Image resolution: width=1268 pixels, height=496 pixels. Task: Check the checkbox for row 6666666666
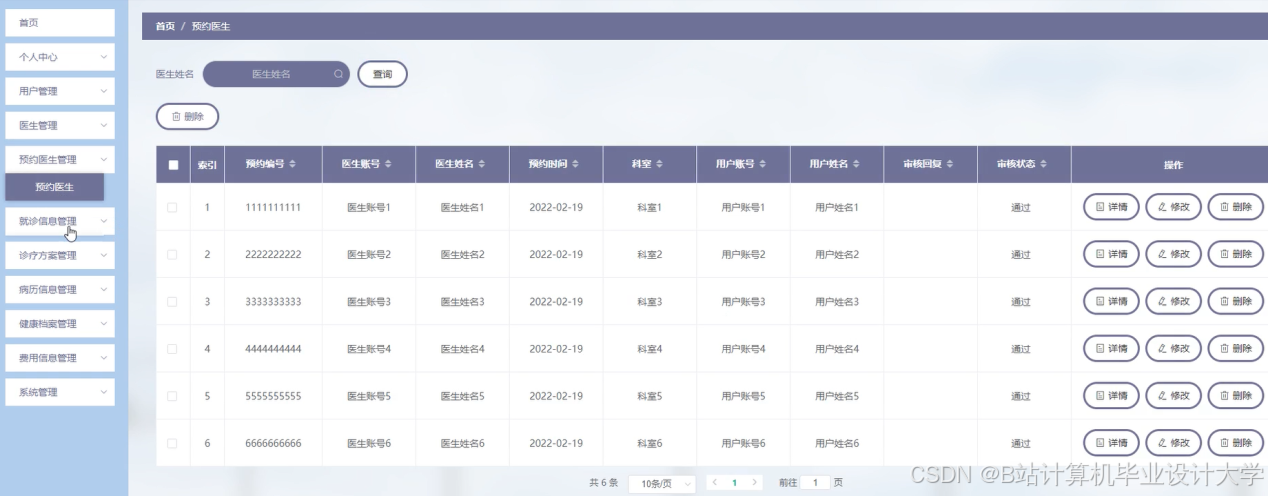point(172,443)
